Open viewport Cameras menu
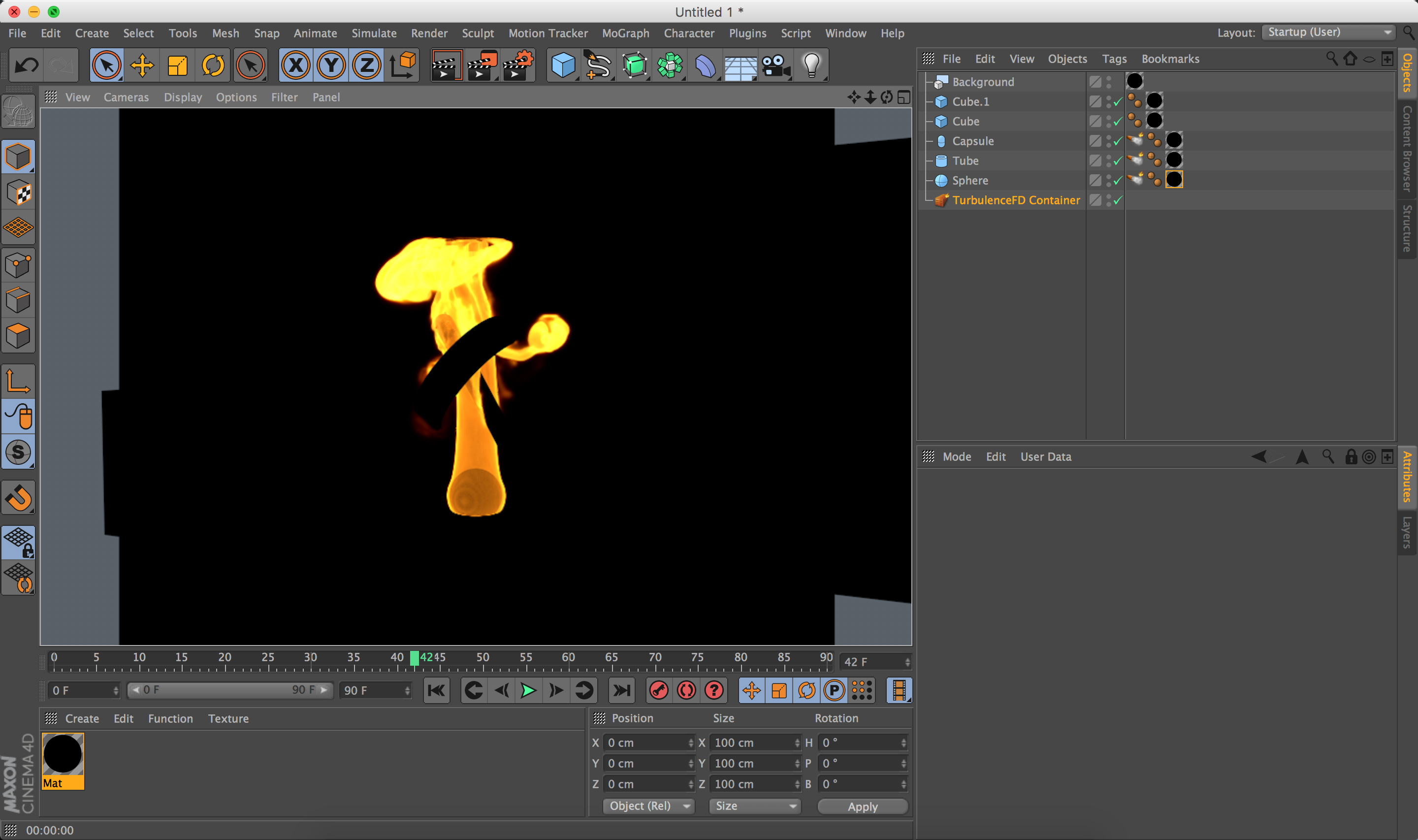1418x840 pixels. pos(126,97)
